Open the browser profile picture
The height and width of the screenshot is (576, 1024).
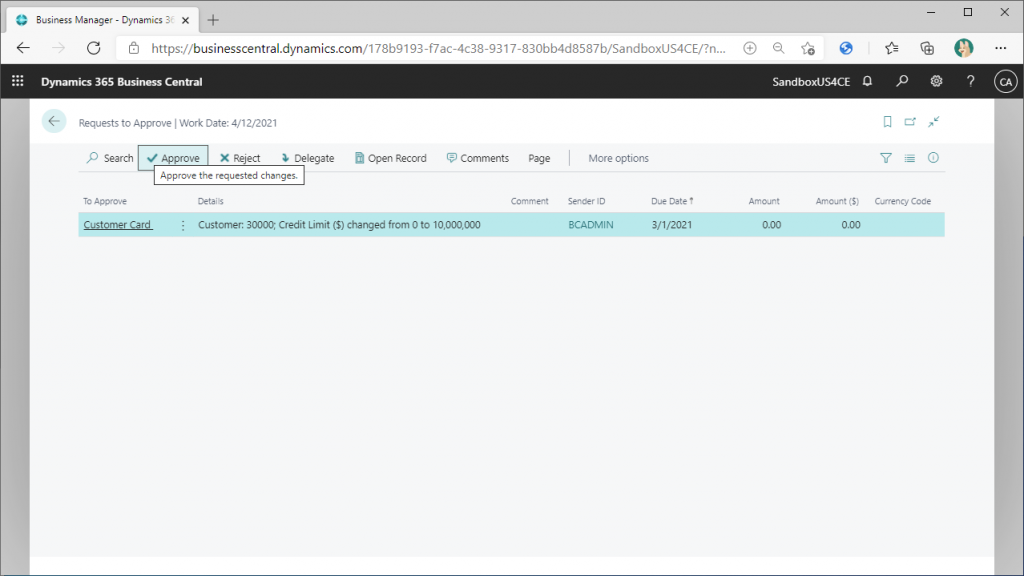coord(963,48)
